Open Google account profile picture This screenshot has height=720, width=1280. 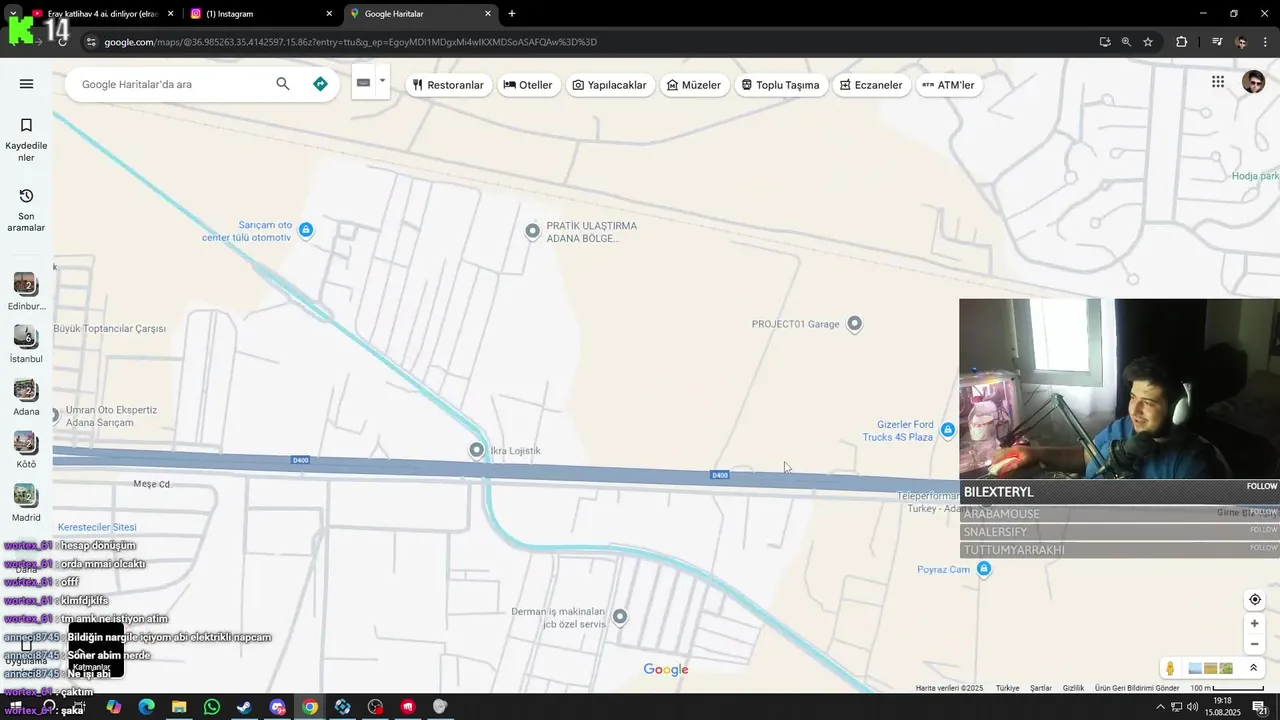(x=1253, y=82)
